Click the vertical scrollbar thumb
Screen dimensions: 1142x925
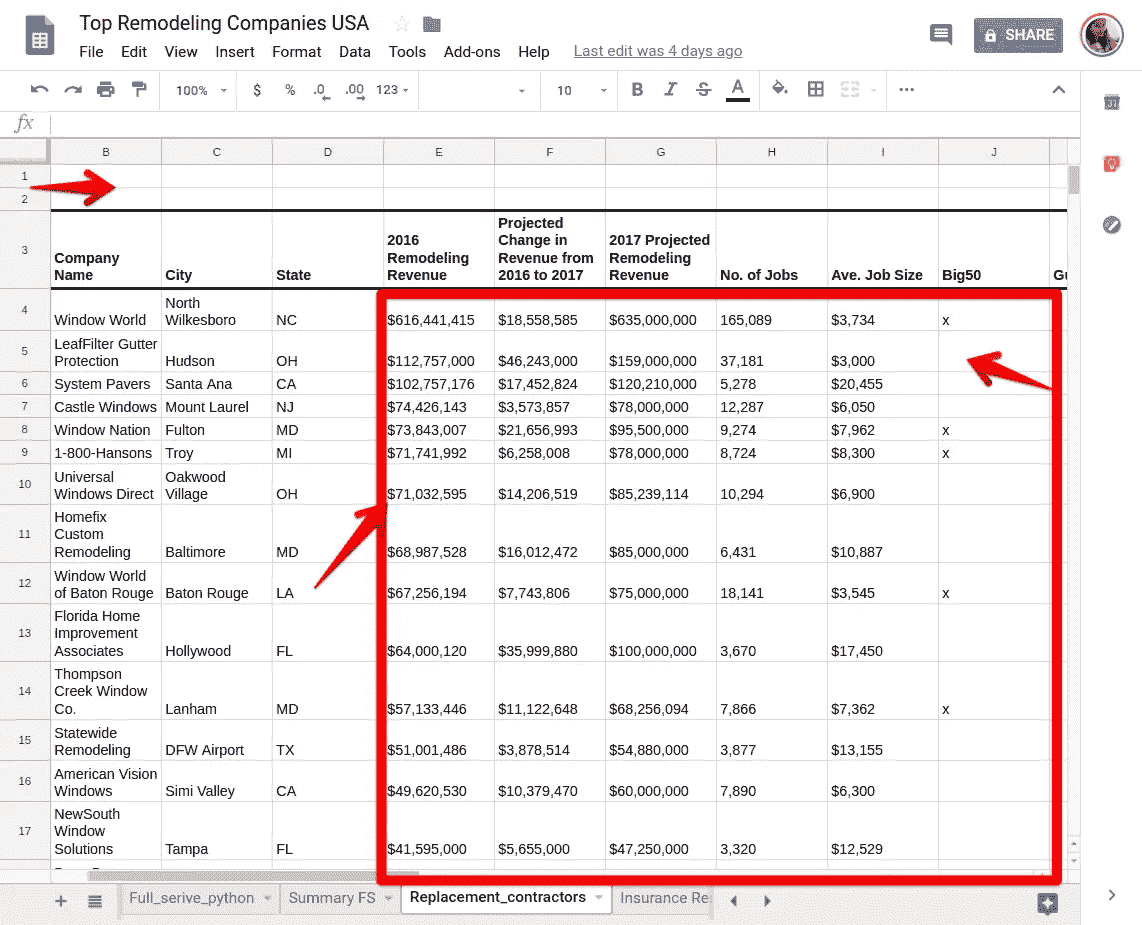(x=1073, y=179)
